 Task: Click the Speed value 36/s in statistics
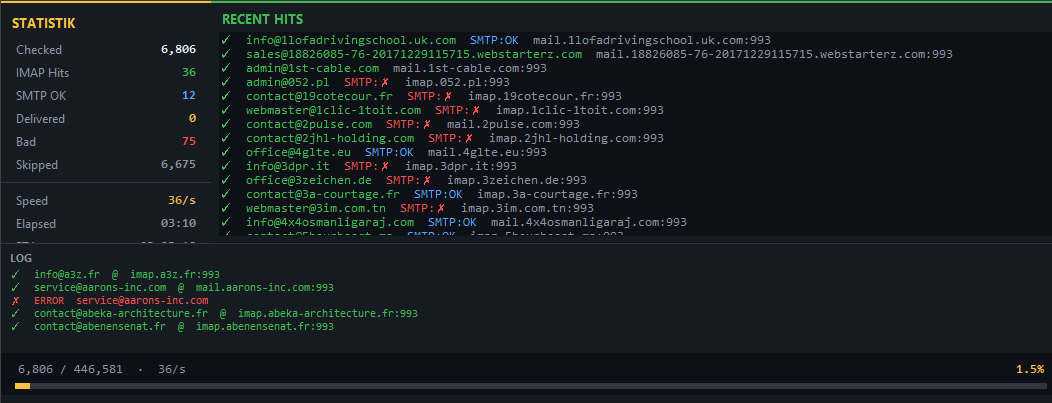coord(182,201)
